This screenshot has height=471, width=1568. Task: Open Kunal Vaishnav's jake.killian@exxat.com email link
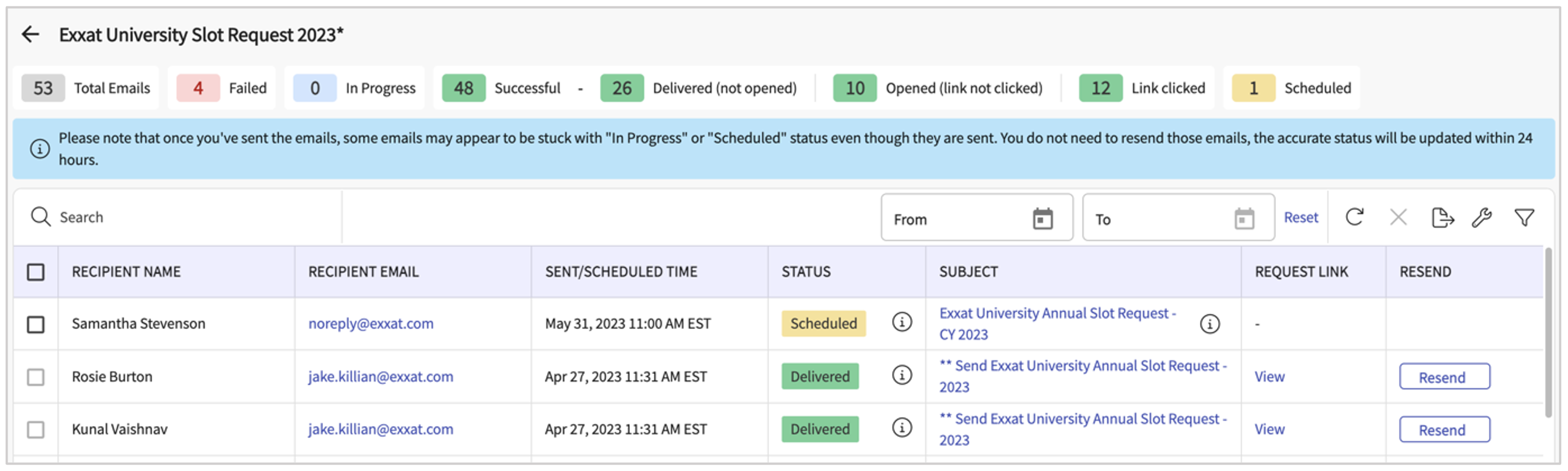[380, 429]
